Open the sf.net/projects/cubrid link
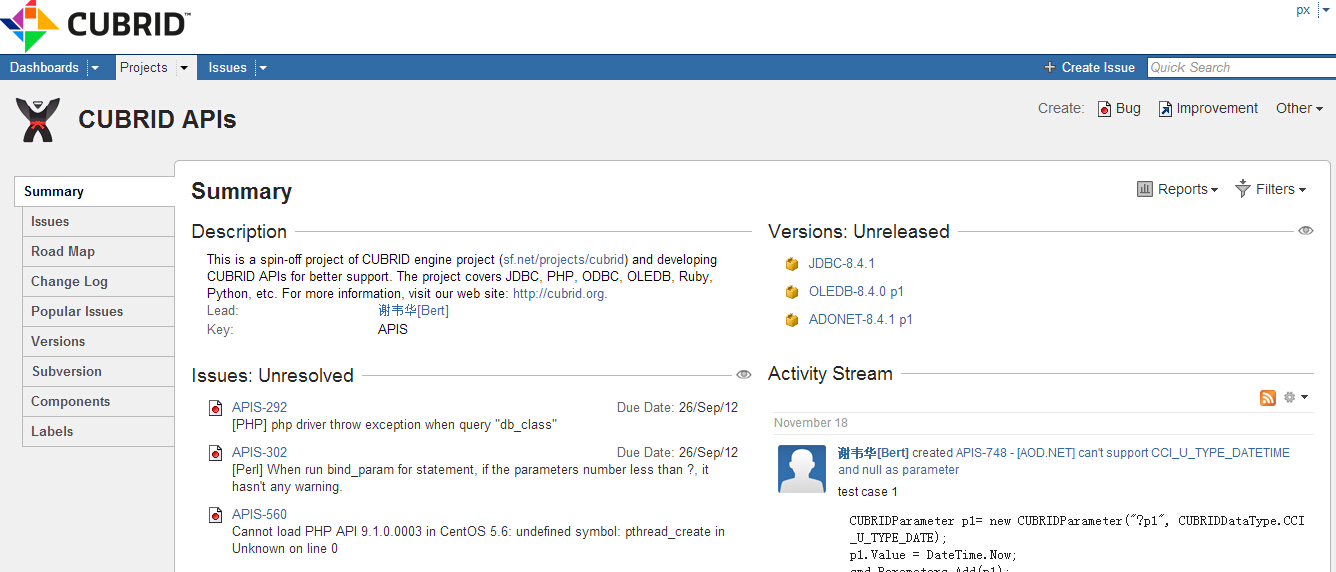Viewport: 1336px width, 572px height. [x=564, y=259]
